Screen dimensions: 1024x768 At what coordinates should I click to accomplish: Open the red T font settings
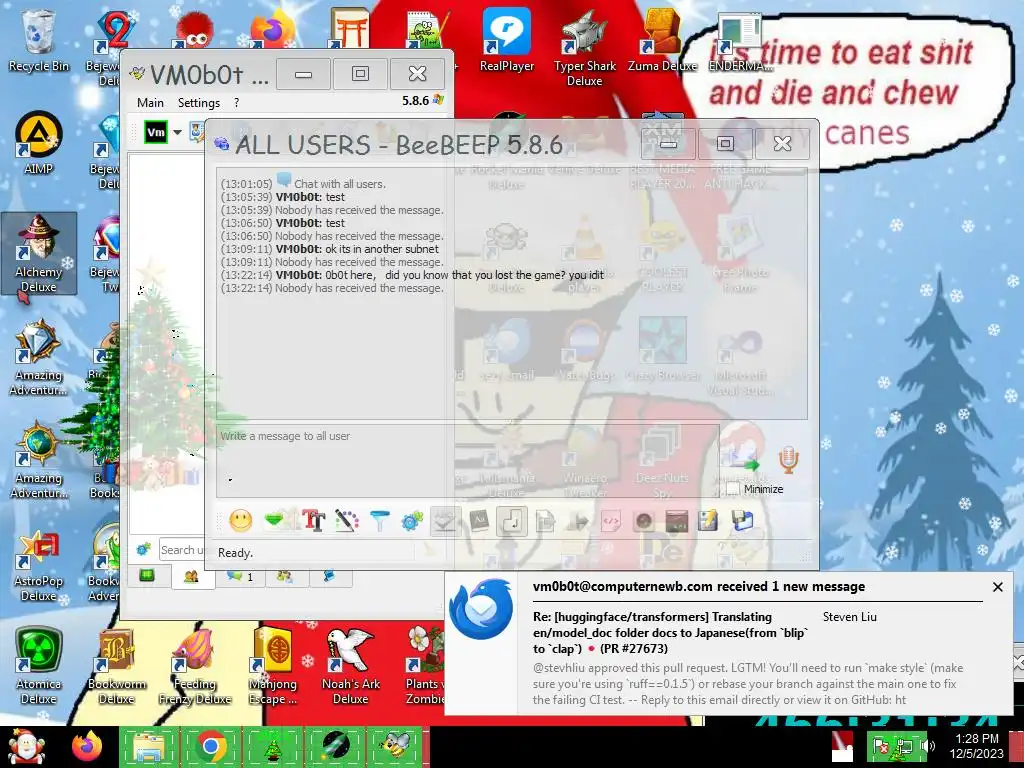coord(313,521)
